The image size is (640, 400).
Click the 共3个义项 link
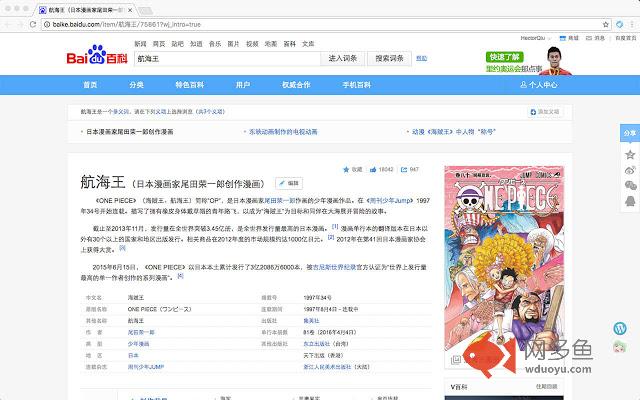pos(211,111)
